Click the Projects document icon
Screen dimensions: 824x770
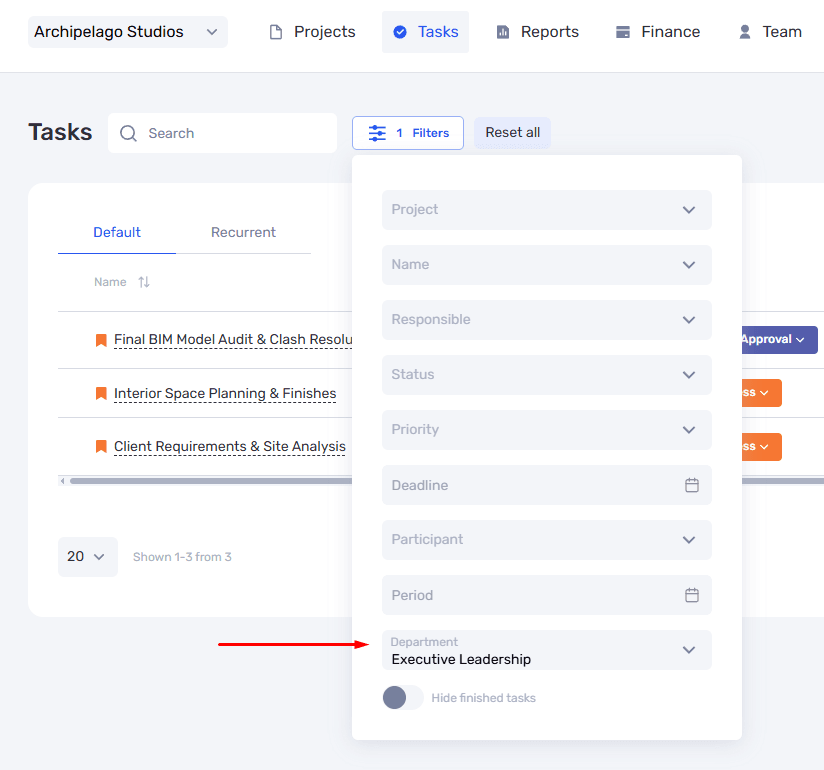click(275, 32)
